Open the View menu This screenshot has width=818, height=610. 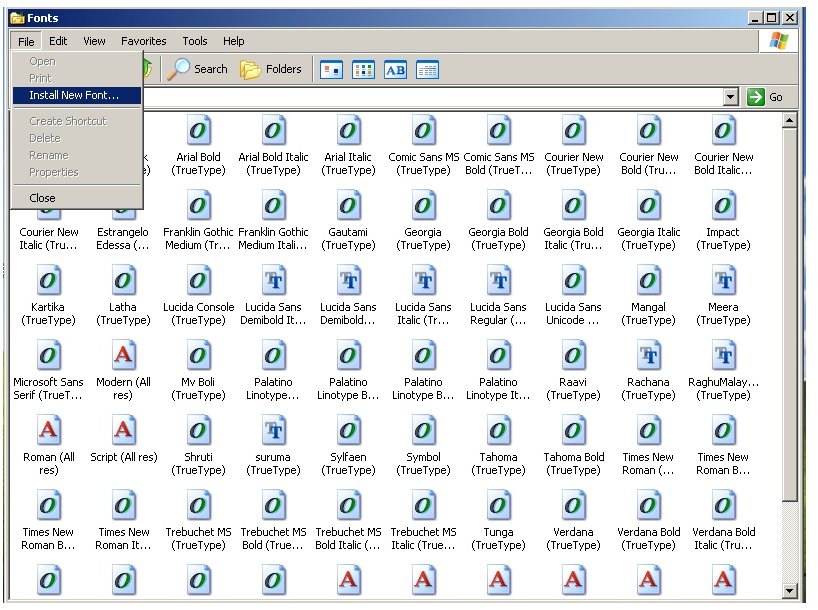94,41
